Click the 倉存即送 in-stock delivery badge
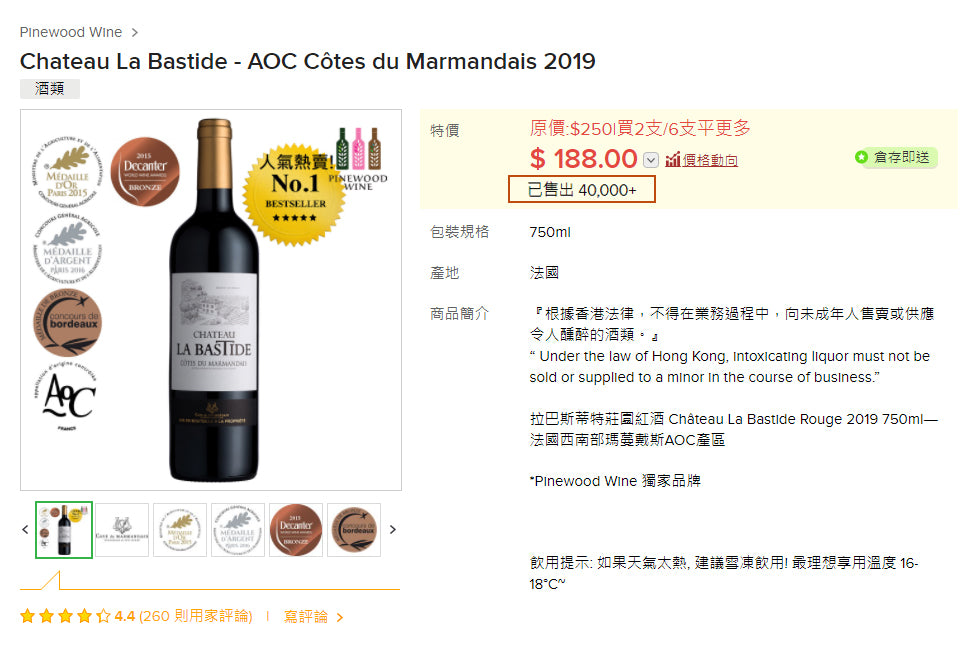 [x=895, y=157]
